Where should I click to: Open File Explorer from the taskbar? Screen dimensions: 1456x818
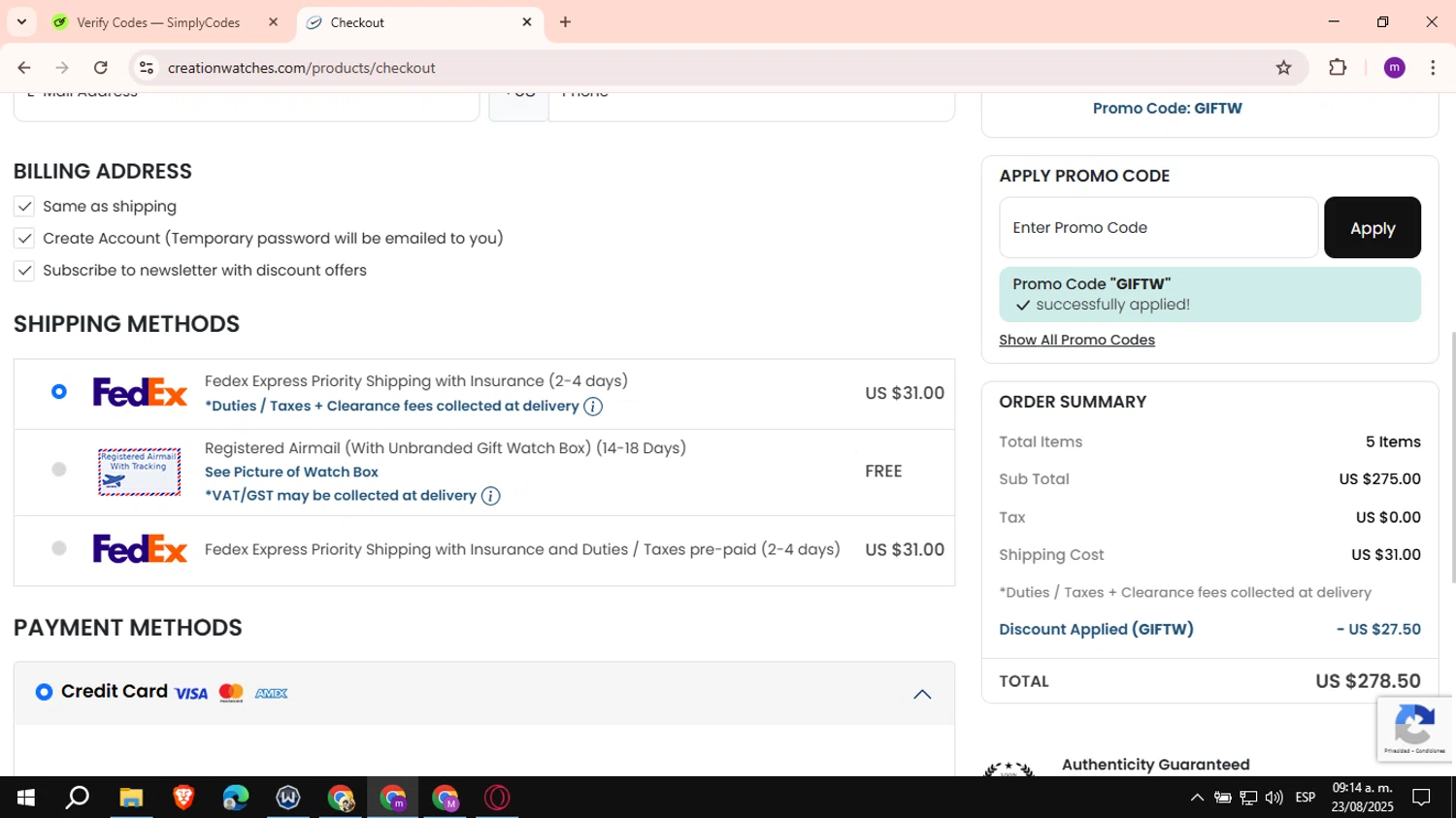(x=131, y=798)
